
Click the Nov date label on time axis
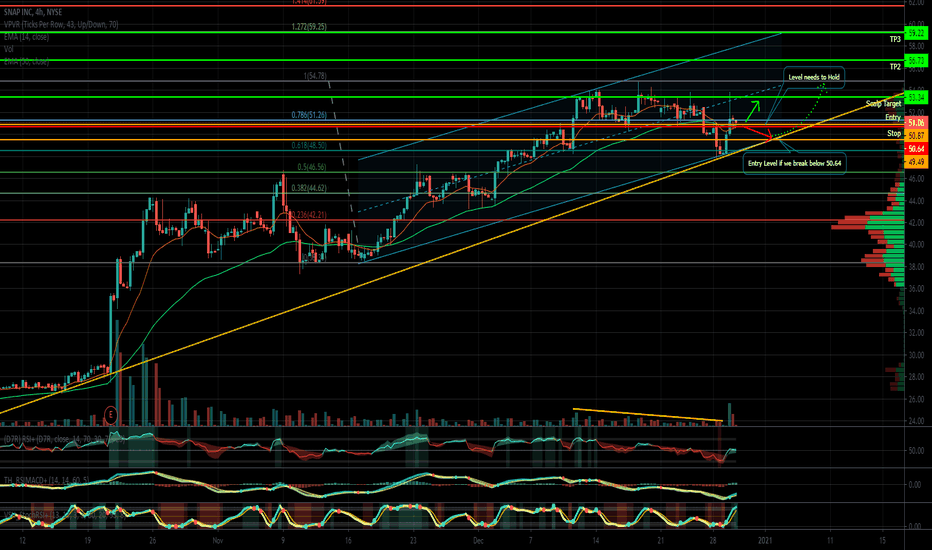tap(218, 540)
